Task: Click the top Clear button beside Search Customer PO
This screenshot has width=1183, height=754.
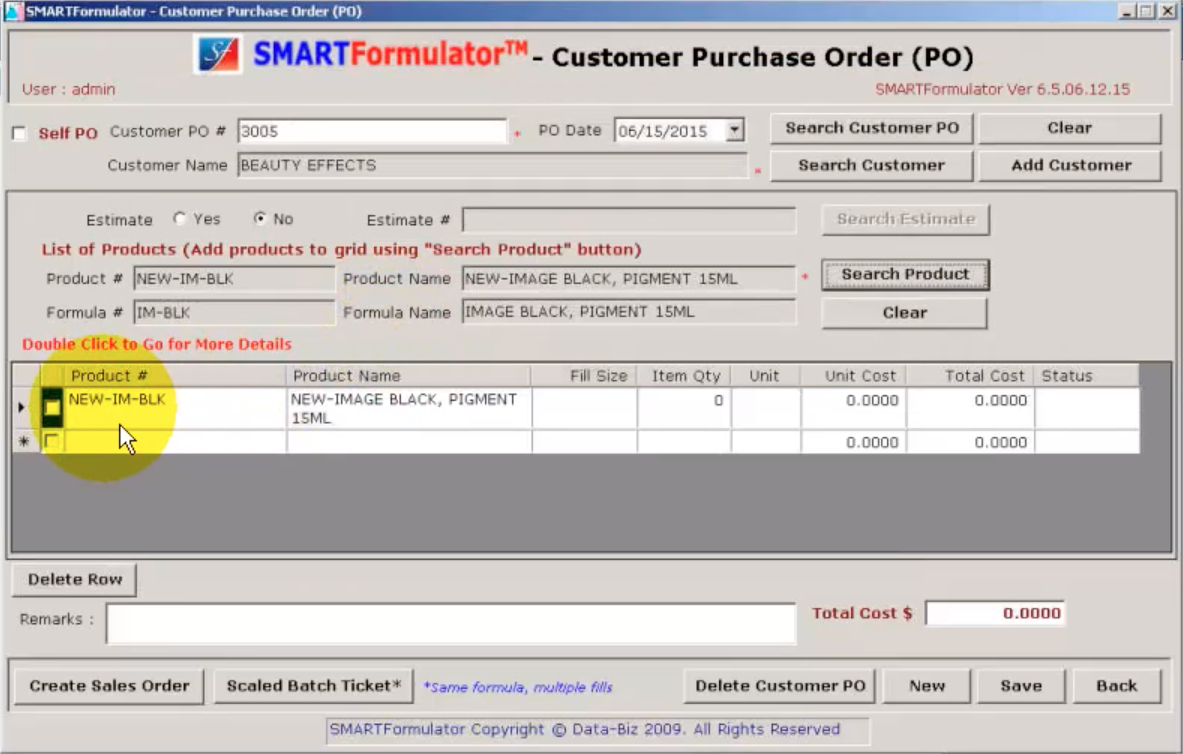Action: 1069,128
